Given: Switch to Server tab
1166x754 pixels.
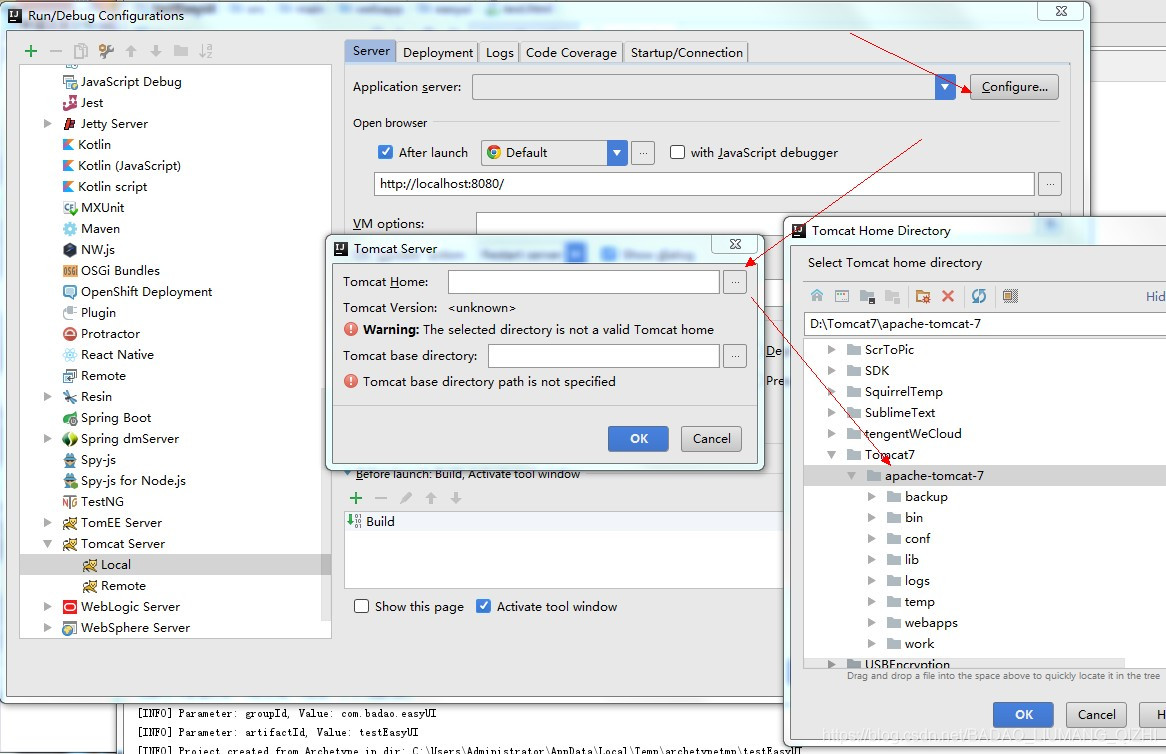Looking at the screenshot, I should (370, 51).
